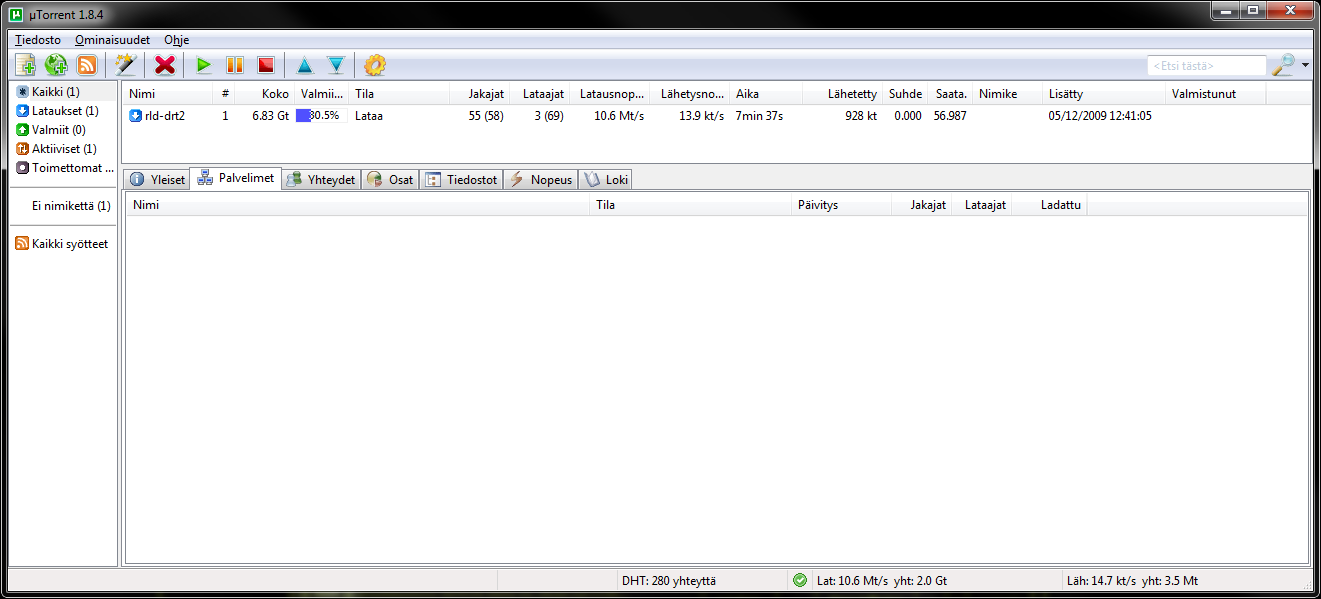This screenshot has height=599, width=1321.
Task: Open the Ominaisuudet menu
Action: pos(112,40)
